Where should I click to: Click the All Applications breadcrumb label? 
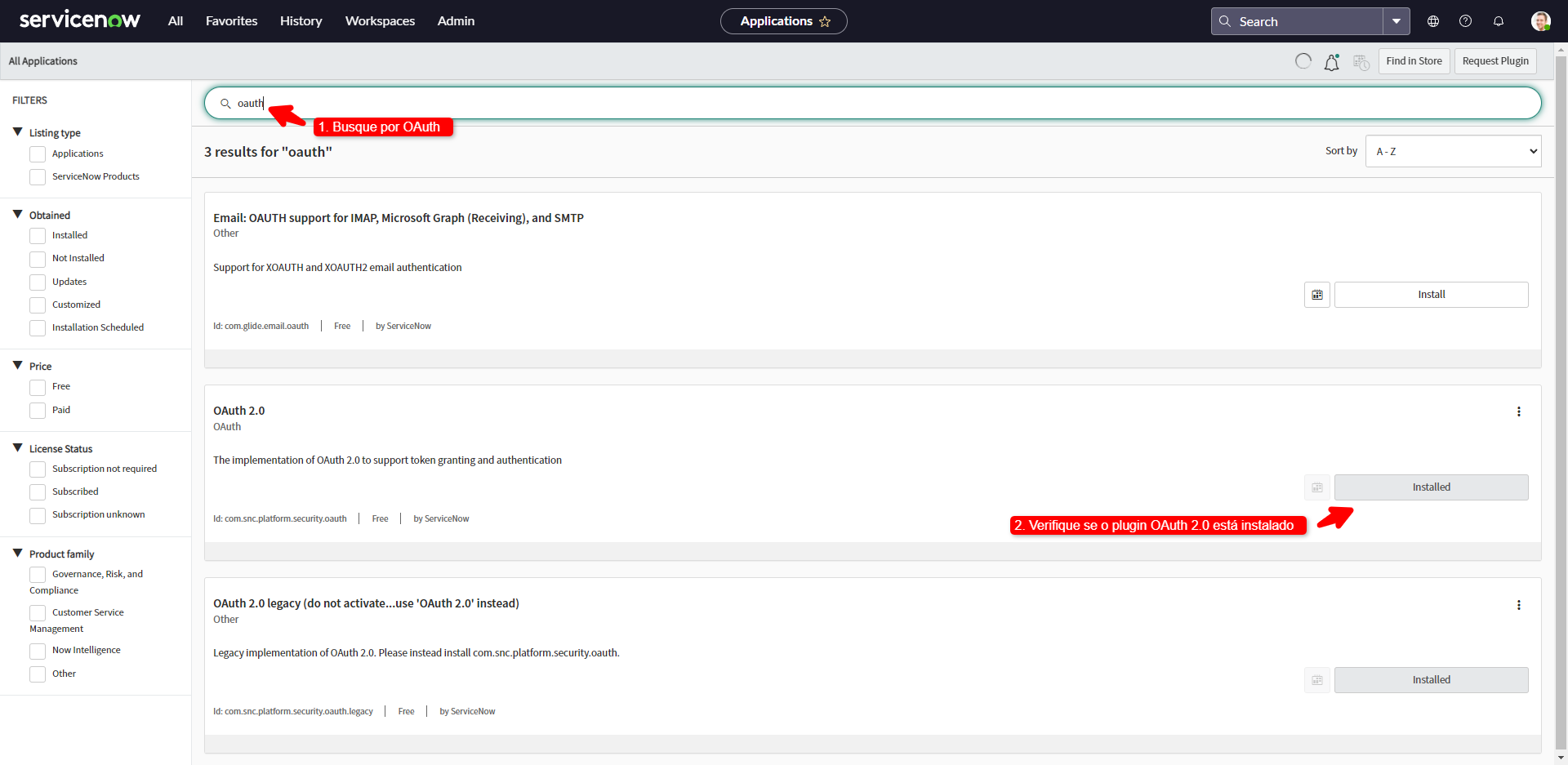43,61
